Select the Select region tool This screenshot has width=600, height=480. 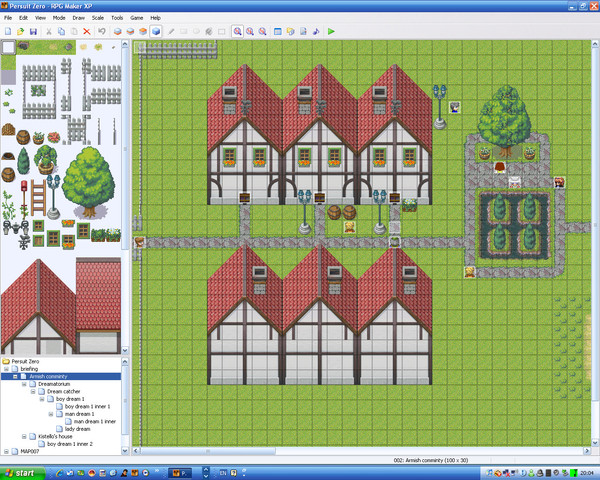pyautogui.click(x=222, y=31)
